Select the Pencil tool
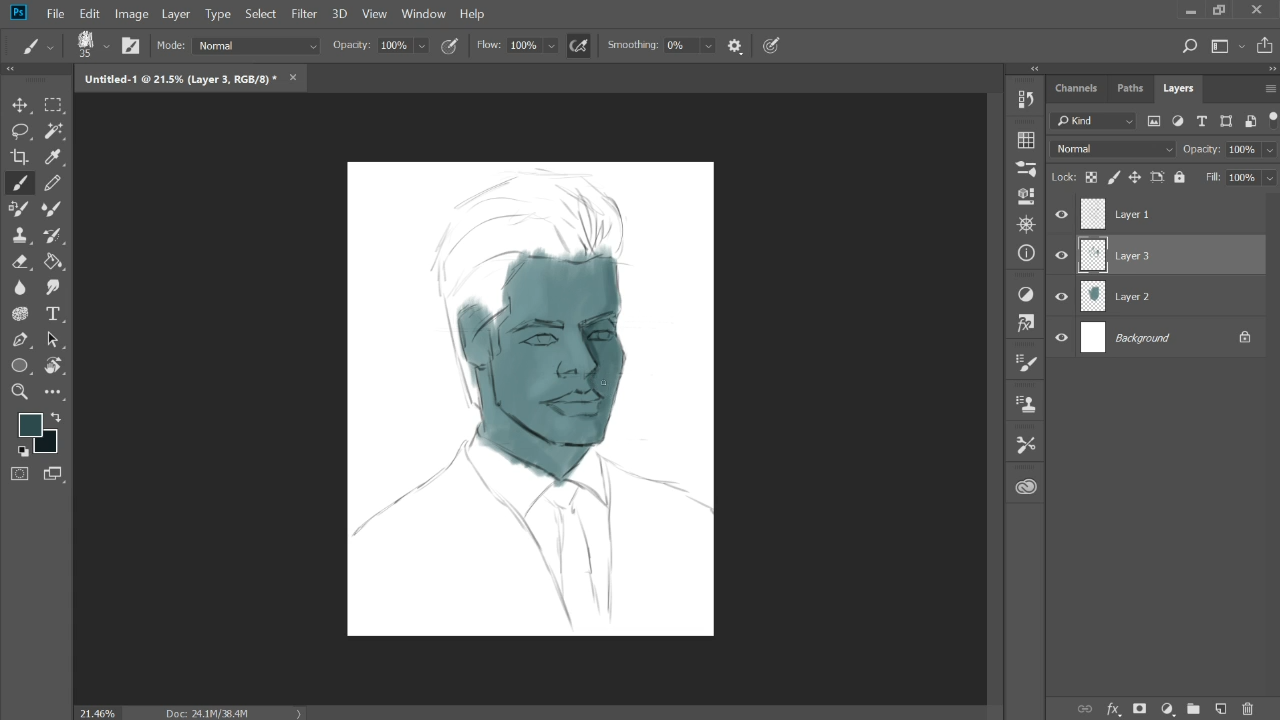 click(53, 183)
